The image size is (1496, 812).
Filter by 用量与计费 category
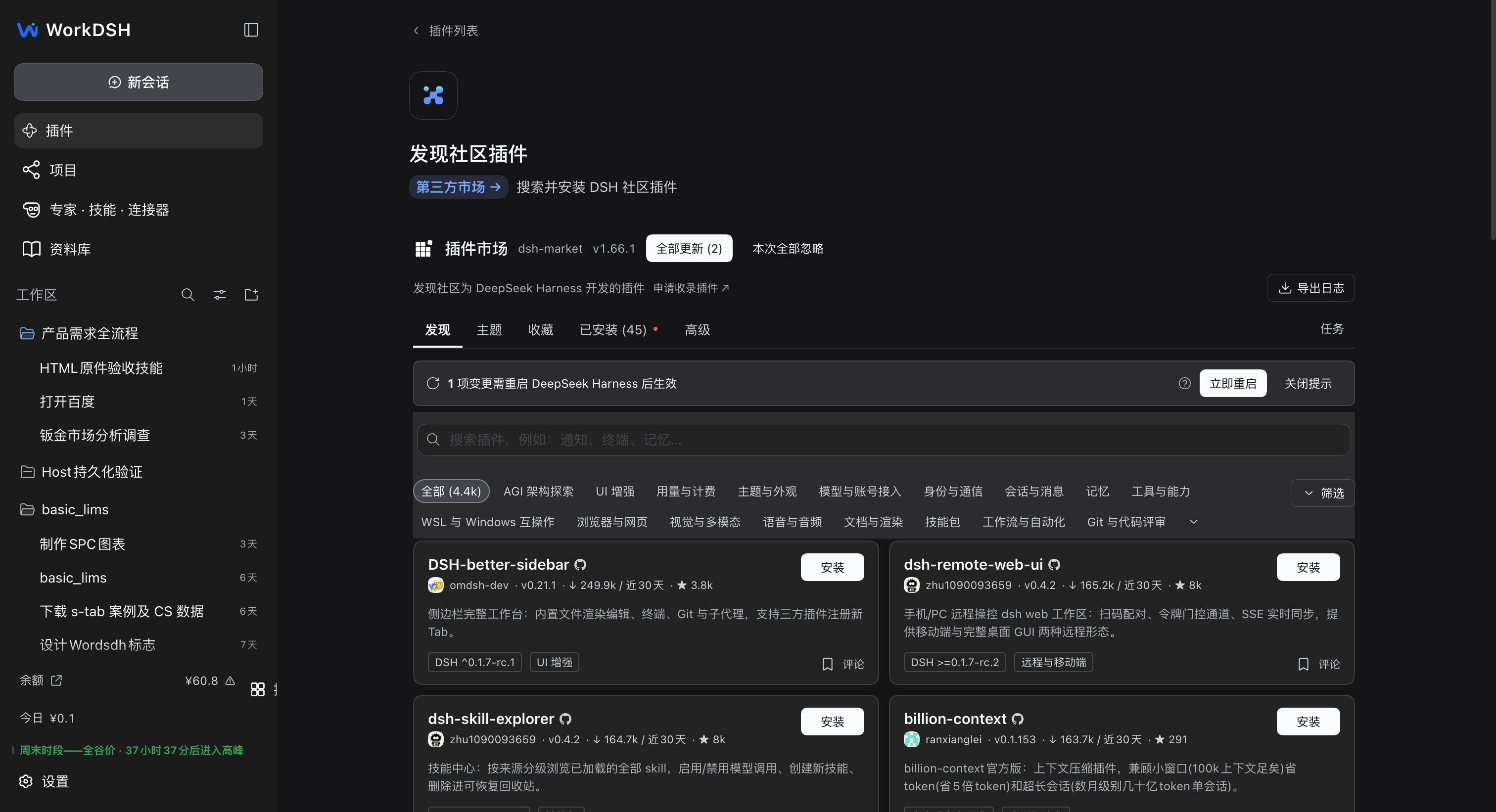(685, 491)
